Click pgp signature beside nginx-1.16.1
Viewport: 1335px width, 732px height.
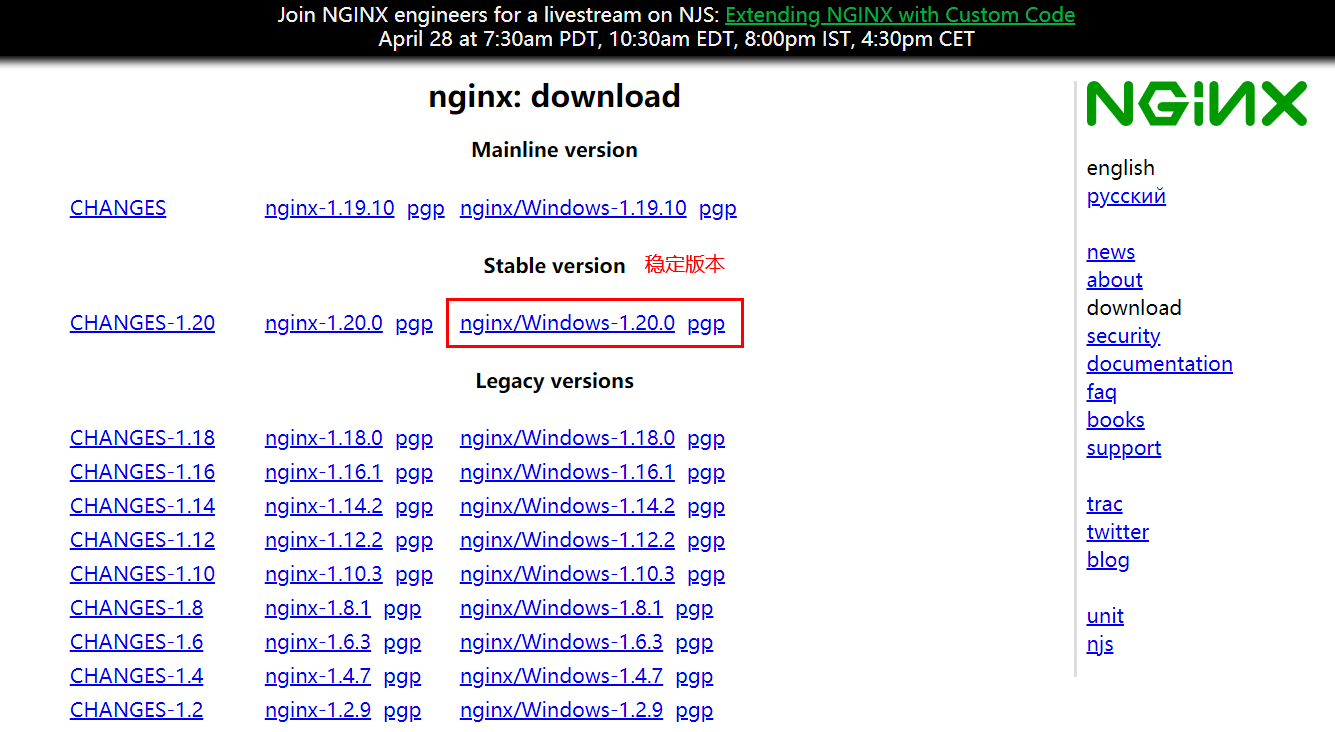pyautogui.click(x=414, y=472)
